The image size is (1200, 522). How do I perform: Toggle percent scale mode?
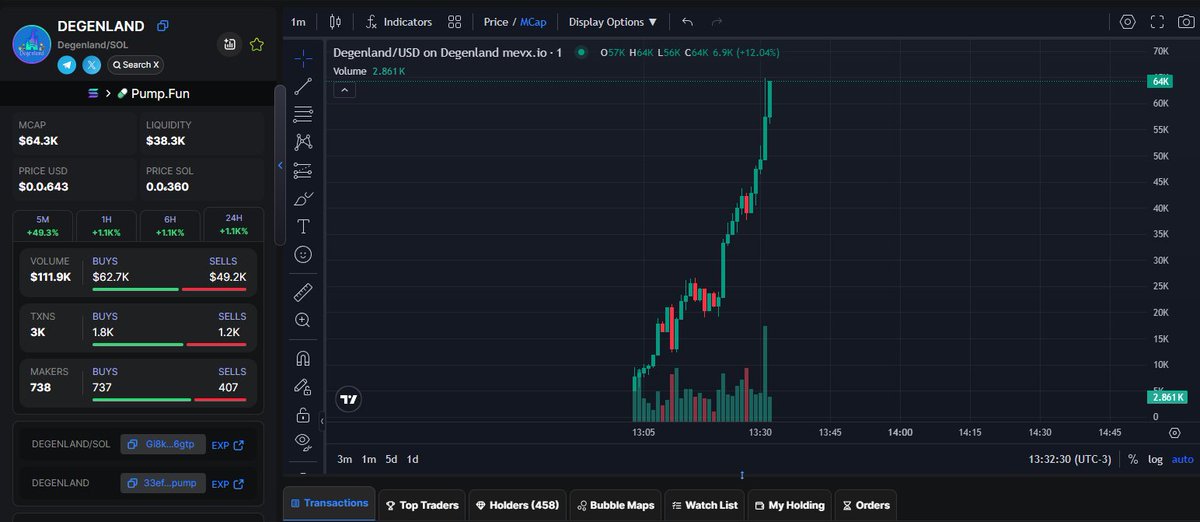click(x=1133, y=459)
